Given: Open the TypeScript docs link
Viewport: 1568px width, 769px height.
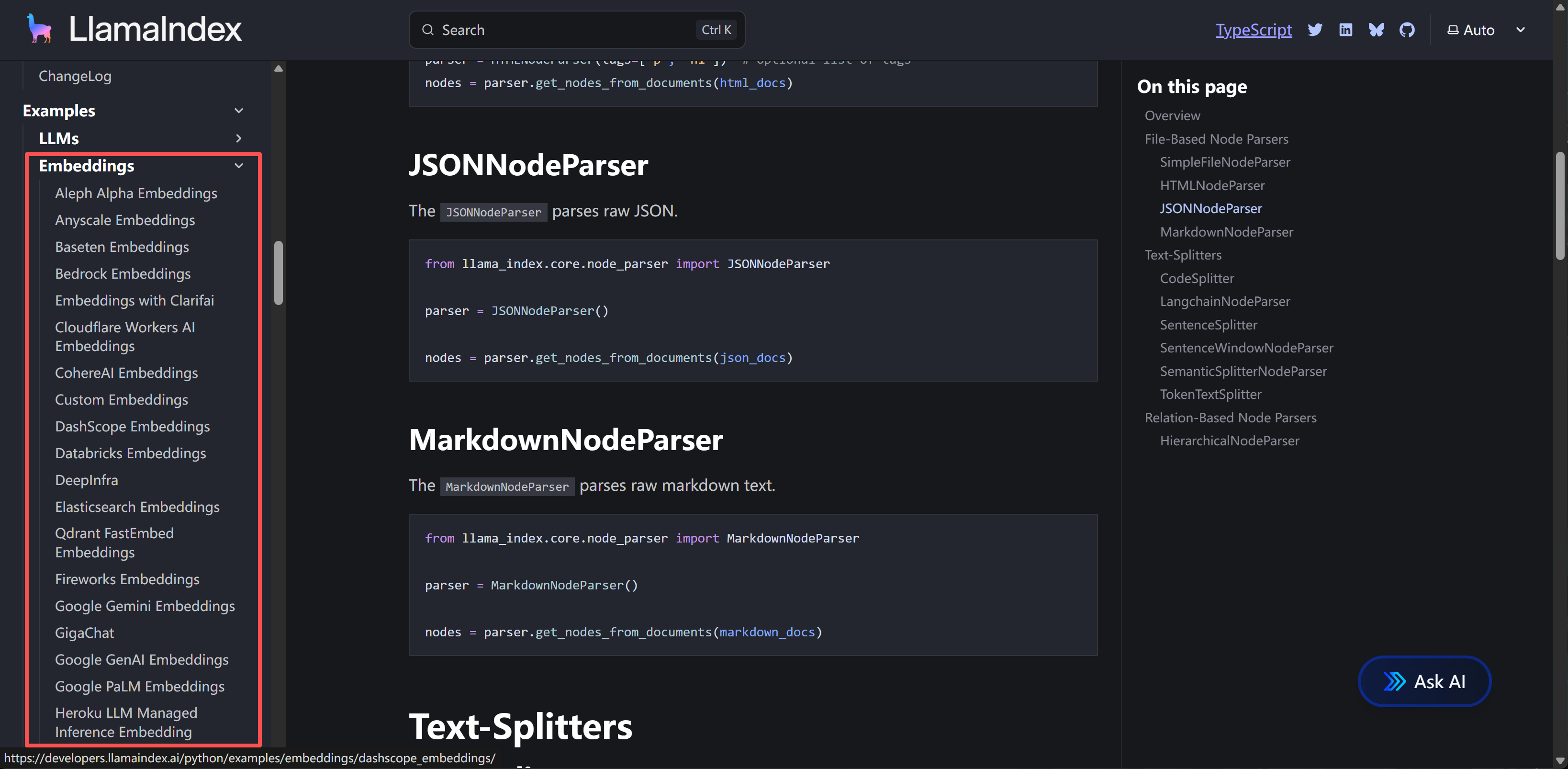Looking at the screenshot, I should point(1254,30).
